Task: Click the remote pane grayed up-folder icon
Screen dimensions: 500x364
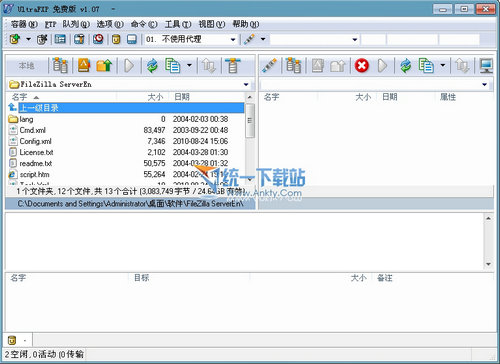Action: (x=338, y=65)
